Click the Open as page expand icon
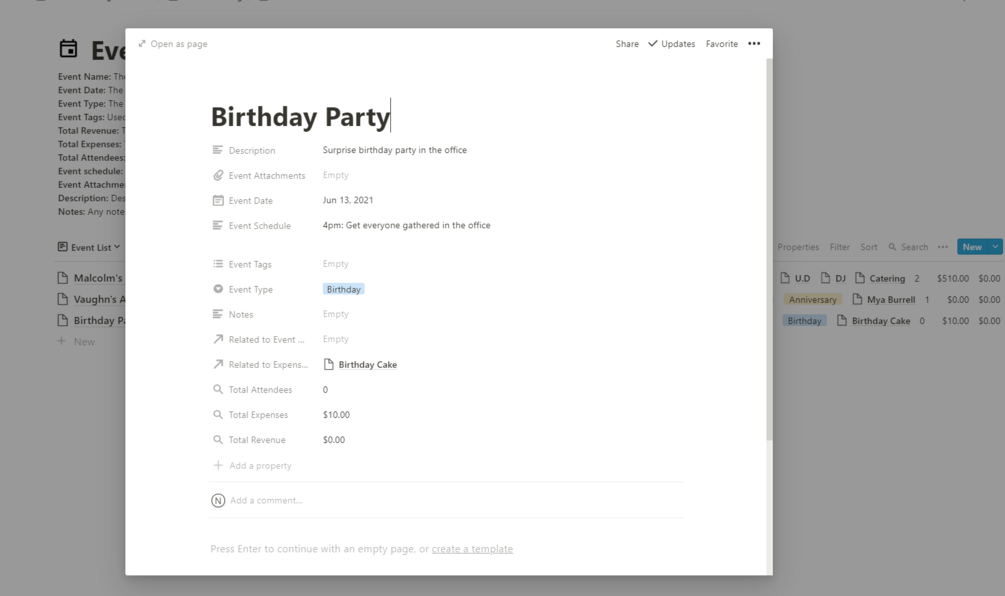Screen dimensions: 1005x596 click(142, 44)
